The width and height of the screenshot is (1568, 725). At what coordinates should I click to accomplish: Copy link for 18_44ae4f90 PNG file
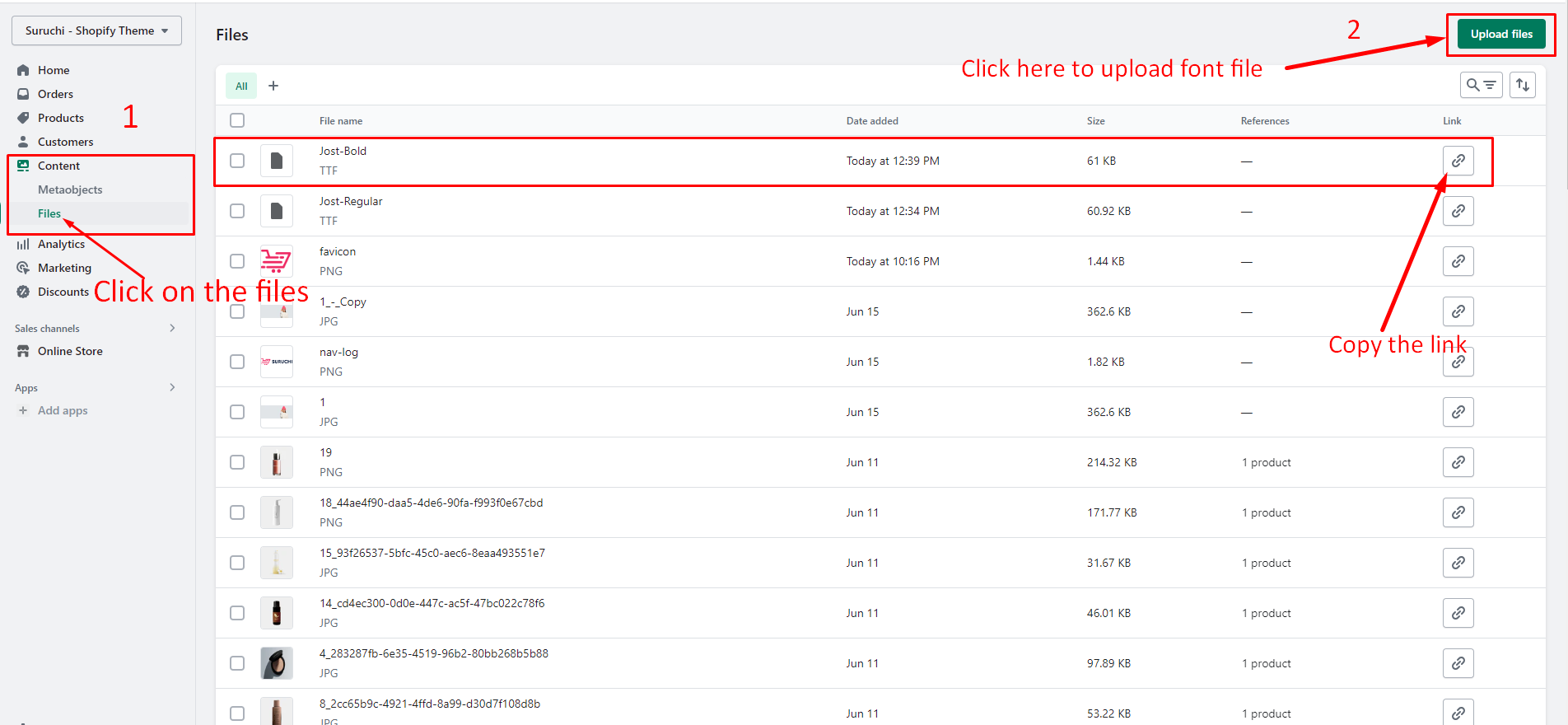click(x=1458, y=512)
